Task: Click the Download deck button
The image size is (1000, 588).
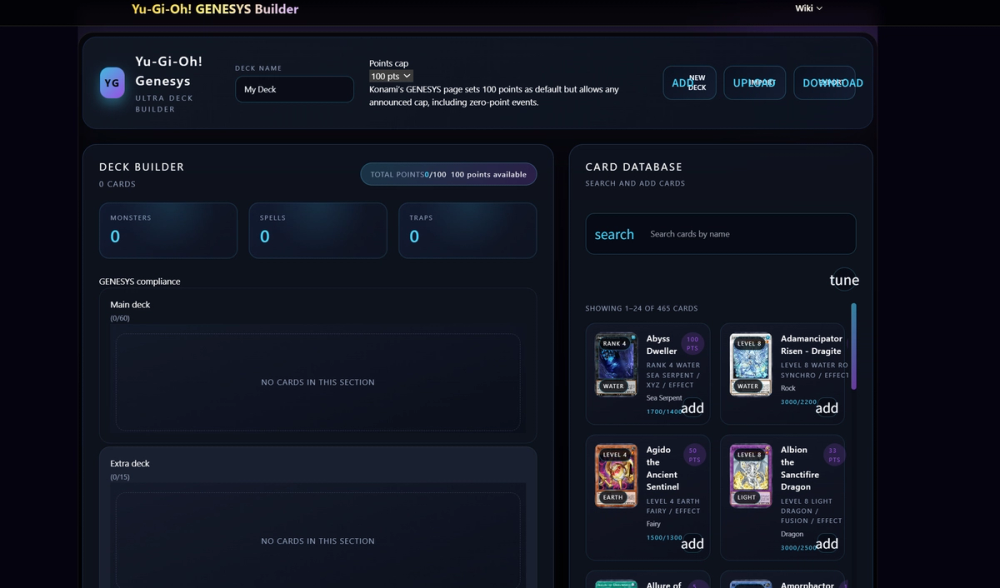Action: pyautogui.click(x=825, y=83)
